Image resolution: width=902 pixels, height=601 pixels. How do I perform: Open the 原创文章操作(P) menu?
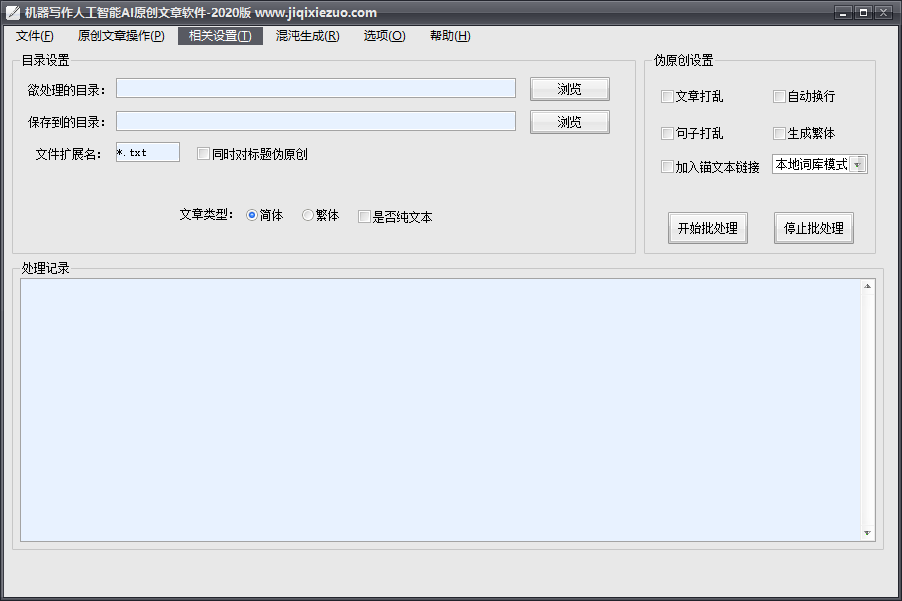(121, 36)
